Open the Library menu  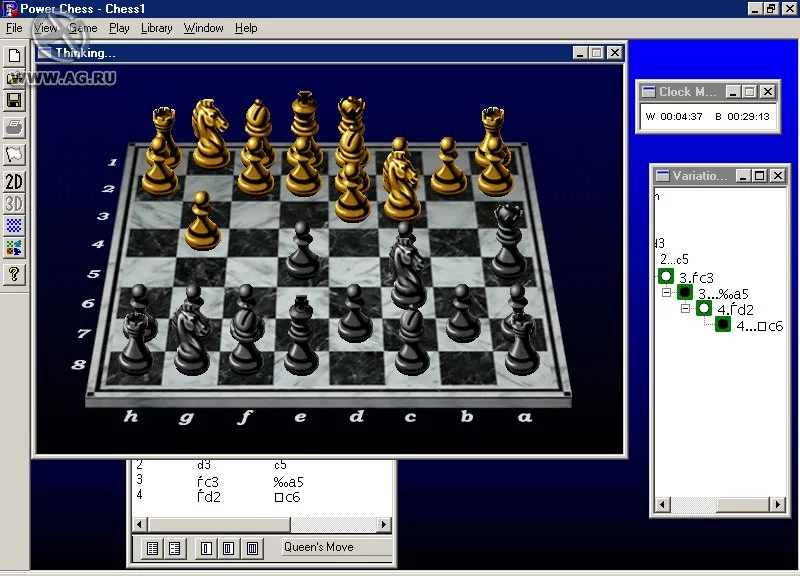156,28
